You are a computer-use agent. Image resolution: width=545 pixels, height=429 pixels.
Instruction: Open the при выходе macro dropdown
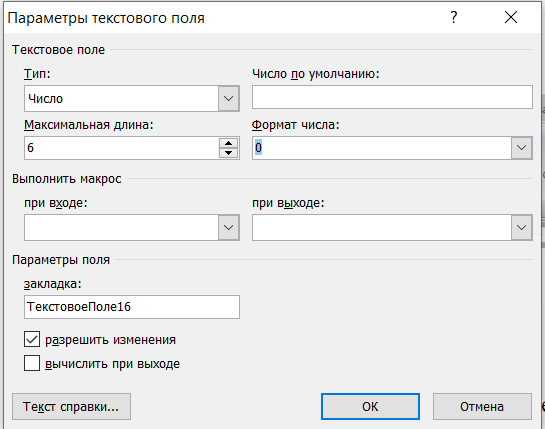[x=521, y=227]
